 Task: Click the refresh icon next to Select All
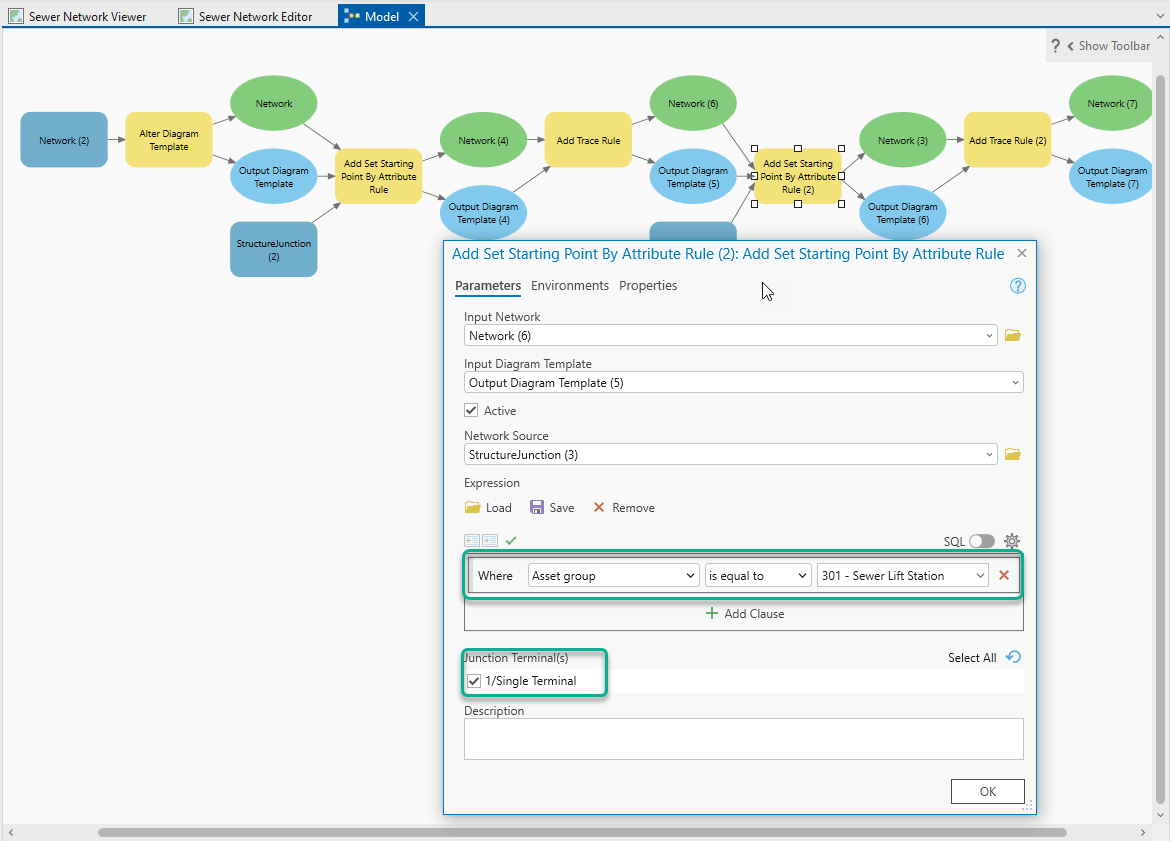[x=1012, y=657]
